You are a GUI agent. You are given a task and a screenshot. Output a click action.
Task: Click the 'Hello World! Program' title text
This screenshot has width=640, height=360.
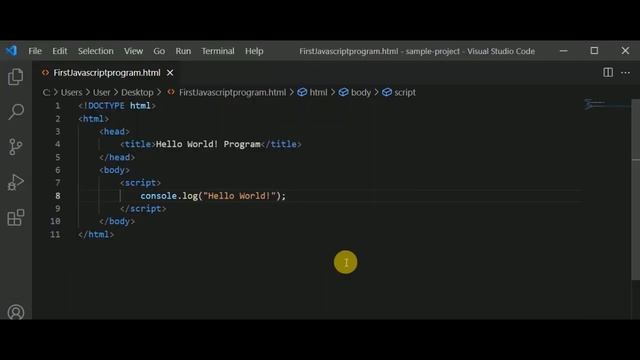tap(208, 144)
